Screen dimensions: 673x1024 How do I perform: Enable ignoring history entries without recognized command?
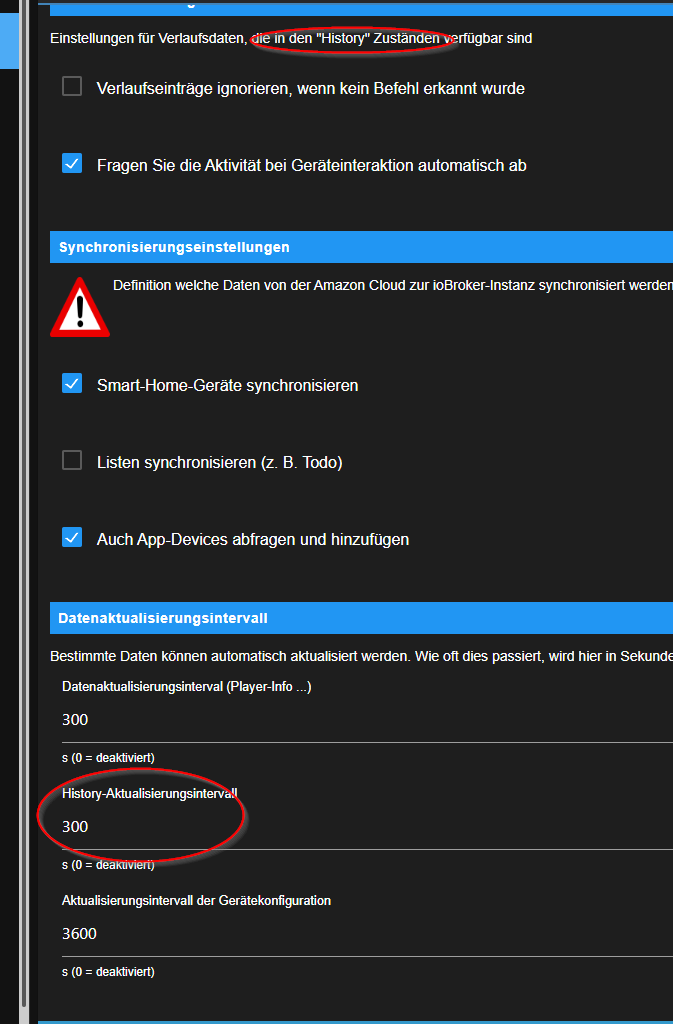pyautogui.click(x=72, y=87)
